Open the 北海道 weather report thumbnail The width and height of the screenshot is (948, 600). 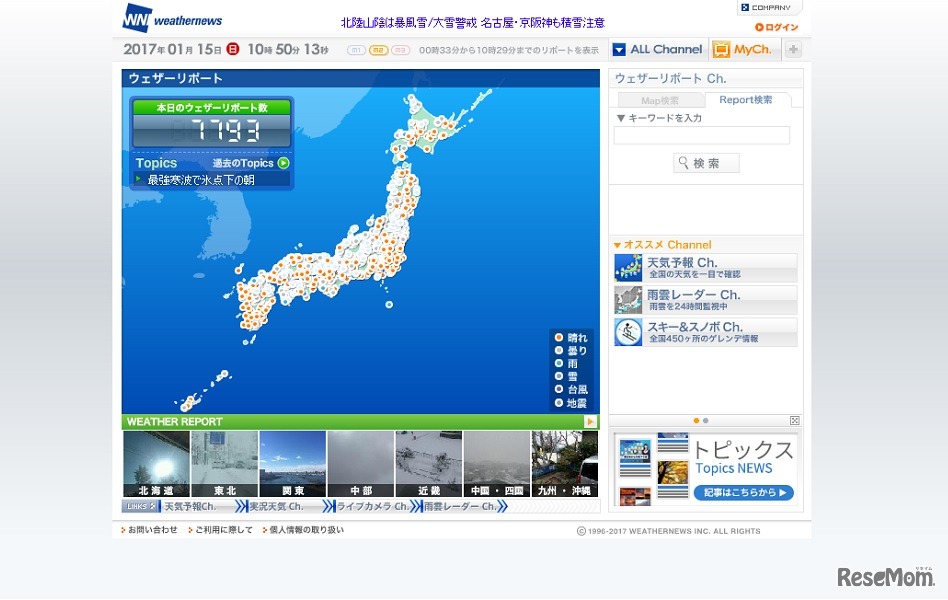[x=156, y=463]
